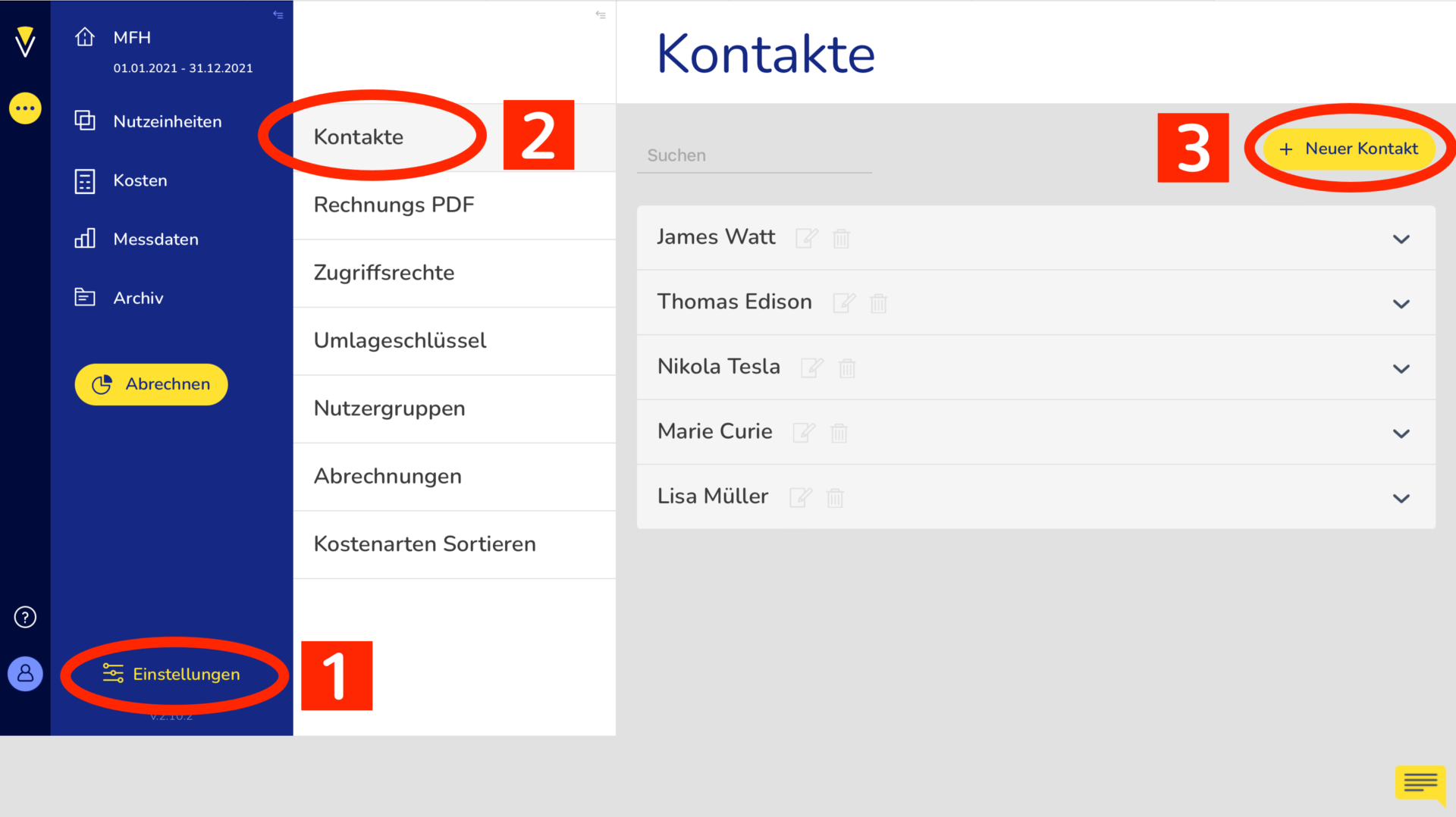Open the Umlageschlüssel settings item
The image size is (1456, 817).
point(400,340)
